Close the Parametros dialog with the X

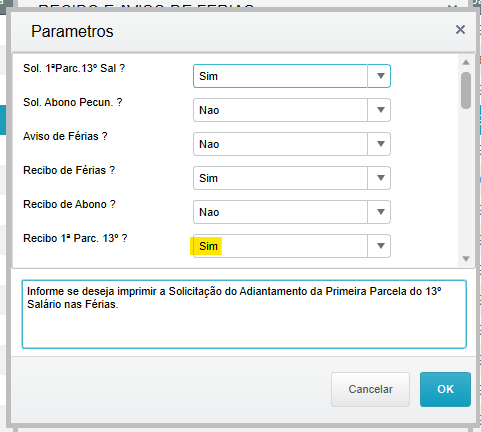point(460,30)
